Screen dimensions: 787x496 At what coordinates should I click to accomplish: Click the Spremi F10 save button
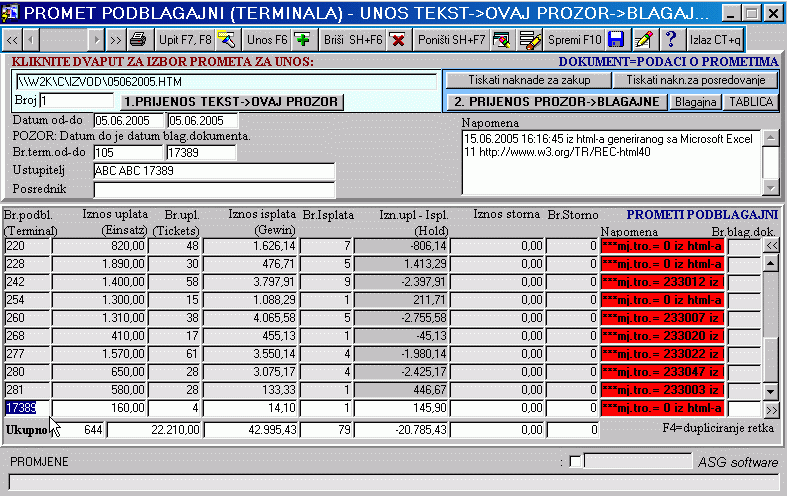[x=575, y=40]
